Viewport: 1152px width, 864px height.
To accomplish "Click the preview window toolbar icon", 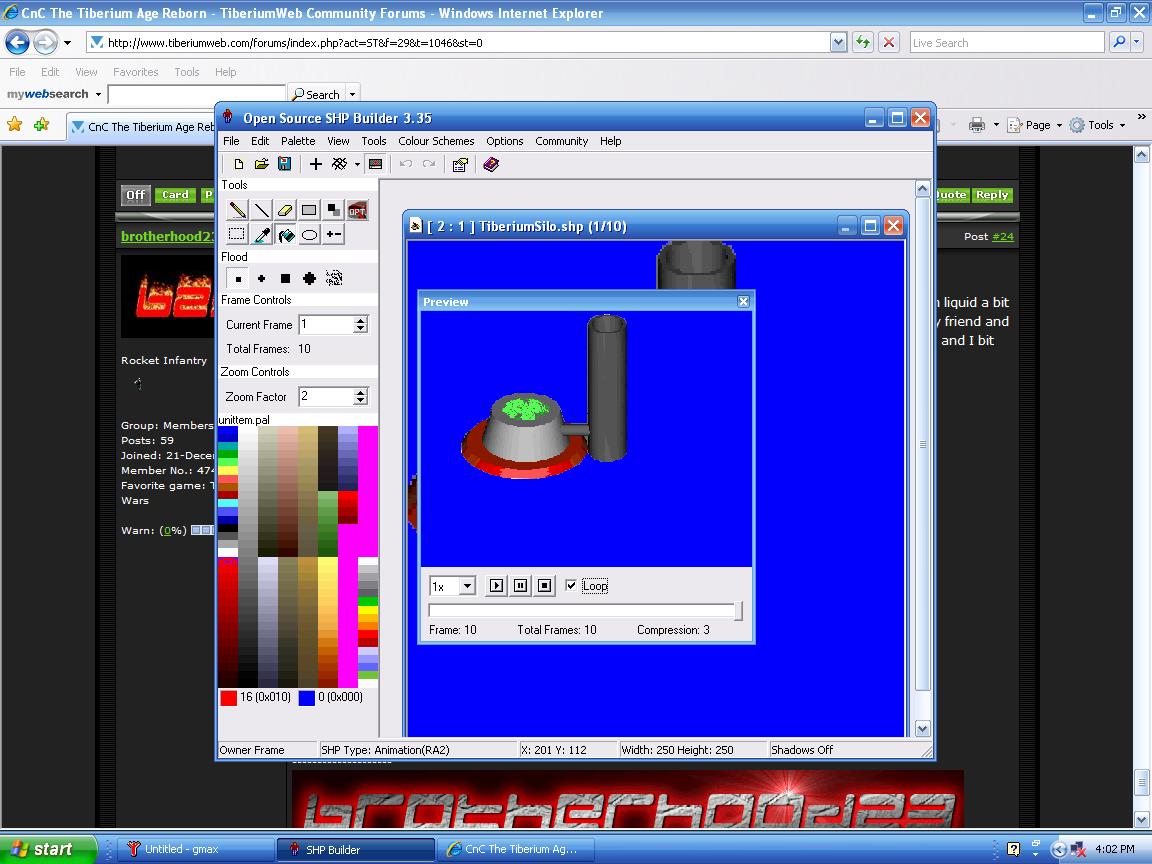I will (x=375, y=165).
